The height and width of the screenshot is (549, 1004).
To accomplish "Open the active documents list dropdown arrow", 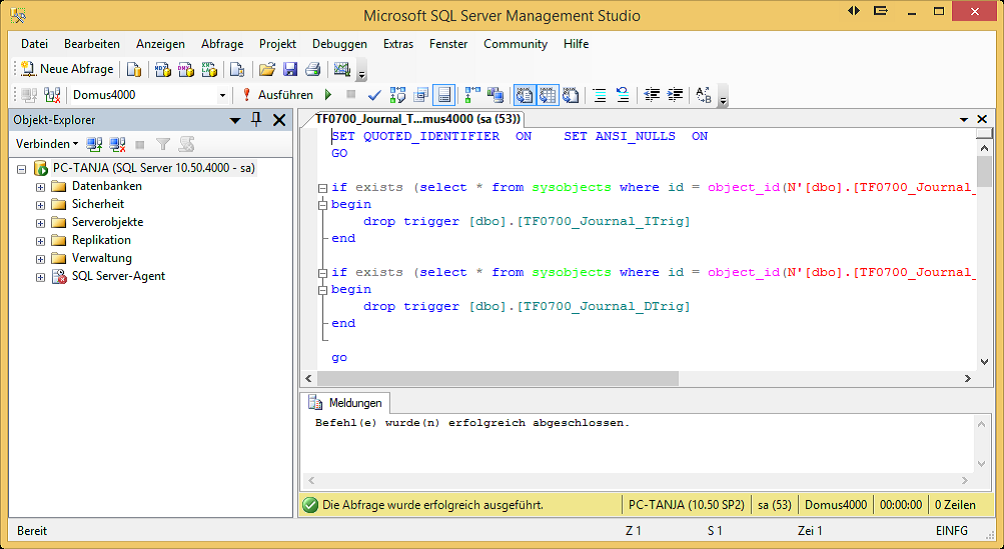I will pyautogui.click(x=964, y=120).
